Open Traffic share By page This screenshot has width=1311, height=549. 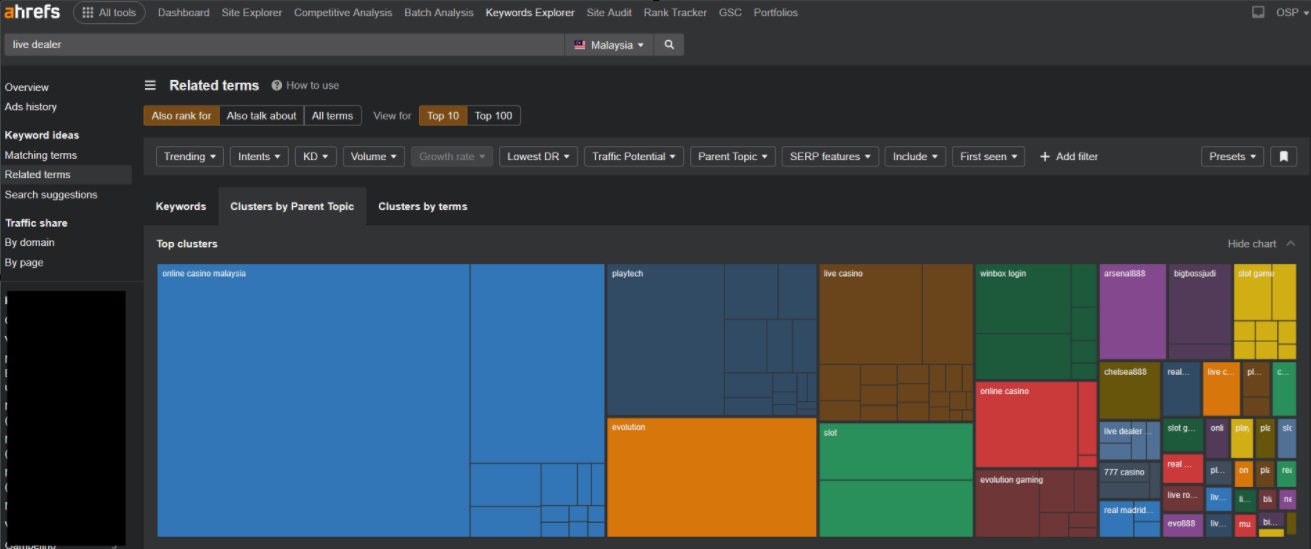click(x=25, y=262)
